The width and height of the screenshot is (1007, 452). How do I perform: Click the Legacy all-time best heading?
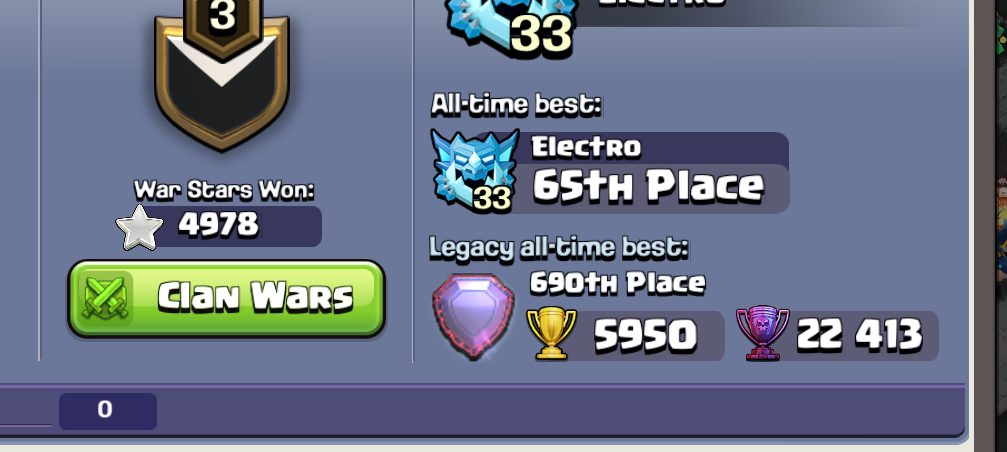[559, 247]
